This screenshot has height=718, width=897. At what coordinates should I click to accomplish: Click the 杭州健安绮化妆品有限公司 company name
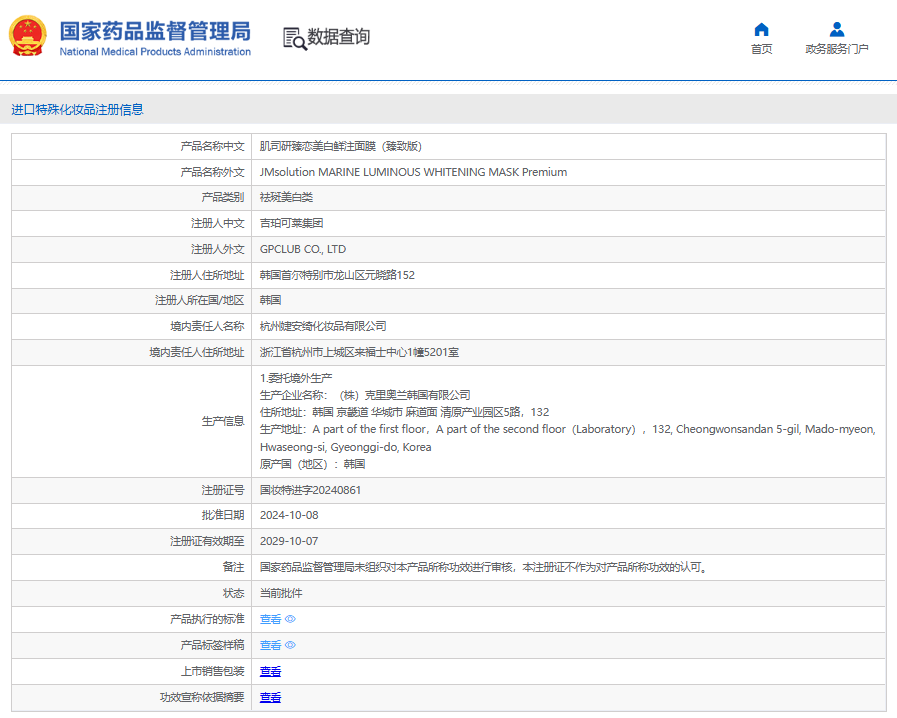pos(323,326)
